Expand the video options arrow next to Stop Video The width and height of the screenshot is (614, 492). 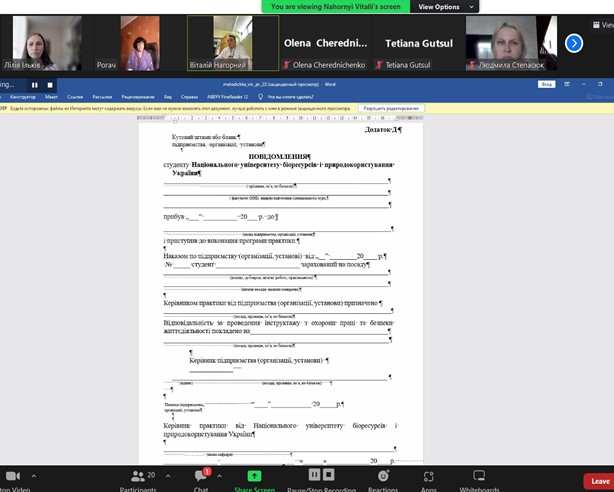pyautogui.click(x=34, y=476)
